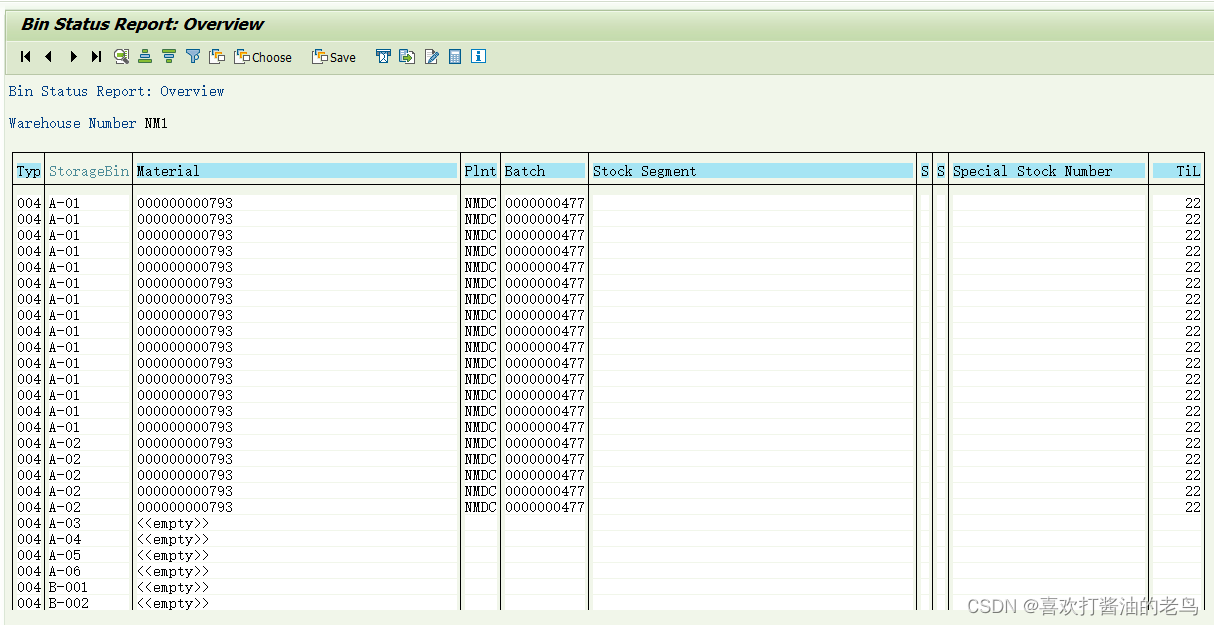This screenshot has height=625, width=1214.
Task: Open the Print icon
Action: [x=383, y=57]
